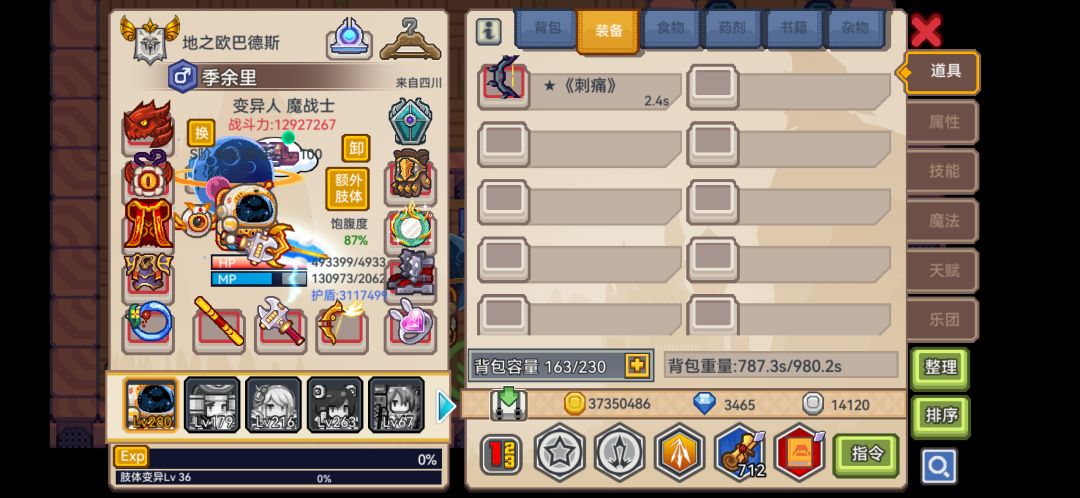Open the info icon beside the backpack tab

[x=488, y=31]
